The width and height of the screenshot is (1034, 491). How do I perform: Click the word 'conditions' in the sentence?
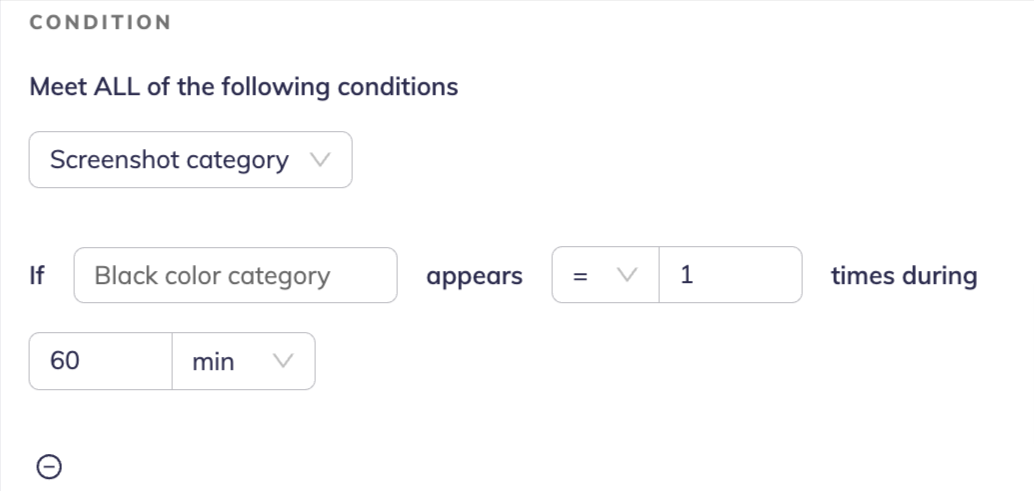pyautogui.click(x=397, y=87)
